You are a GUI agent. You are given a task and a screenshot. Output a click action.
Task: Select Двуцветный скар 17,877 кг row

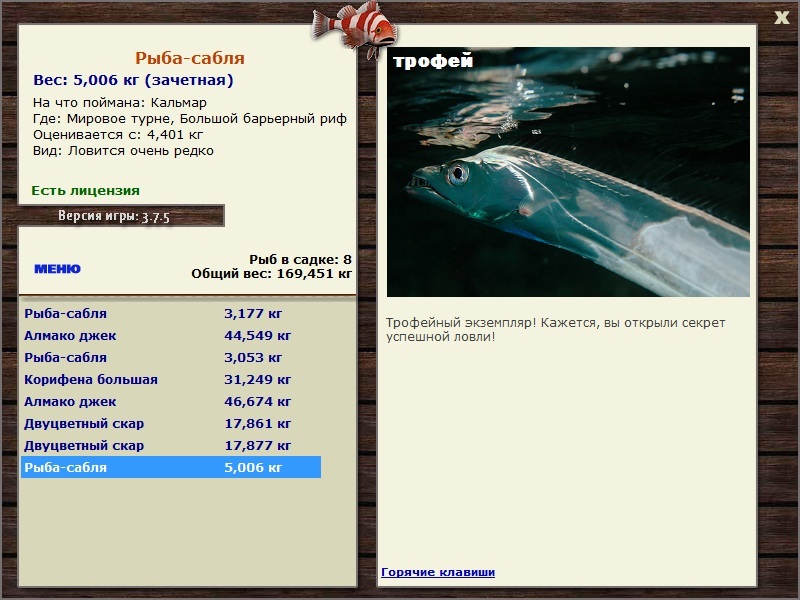pyautogui.click(x=171, y=445)
